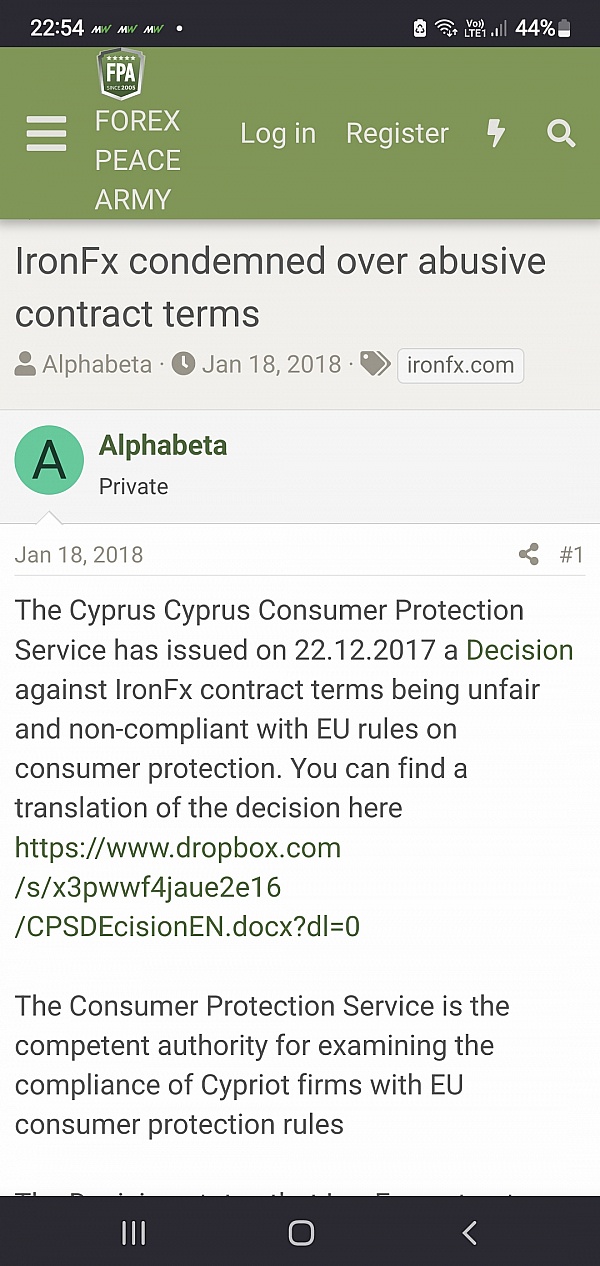Click the Log in menu item
Viewport: 600px width, 1266px height.
click(x=278, y=134)
